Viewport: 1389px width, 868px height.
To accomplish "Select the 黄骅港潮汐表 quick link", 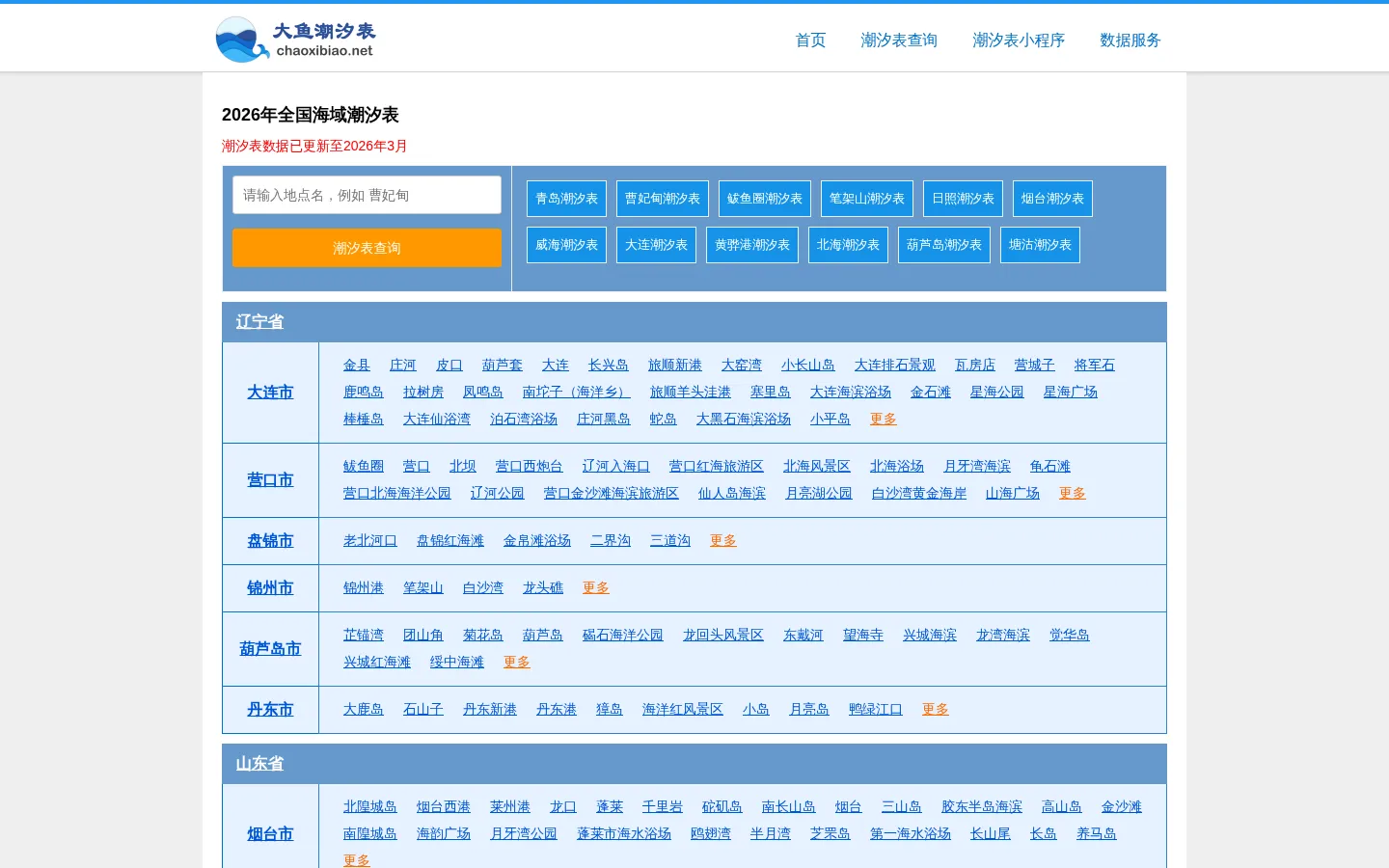I will (752, 245).
